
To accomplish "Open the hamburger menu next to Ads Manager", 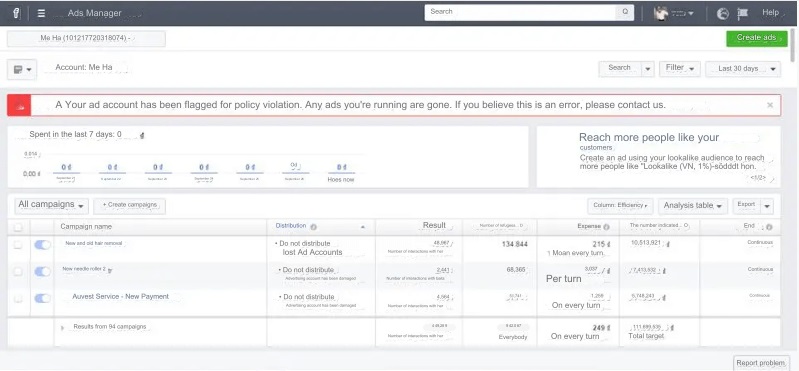I will [41, 13].
